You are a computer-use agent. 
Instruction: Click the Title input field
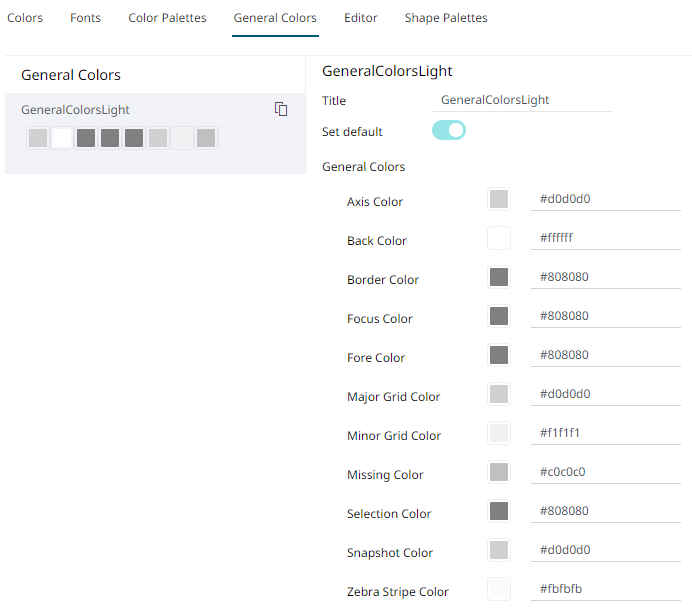pos(524,100)
